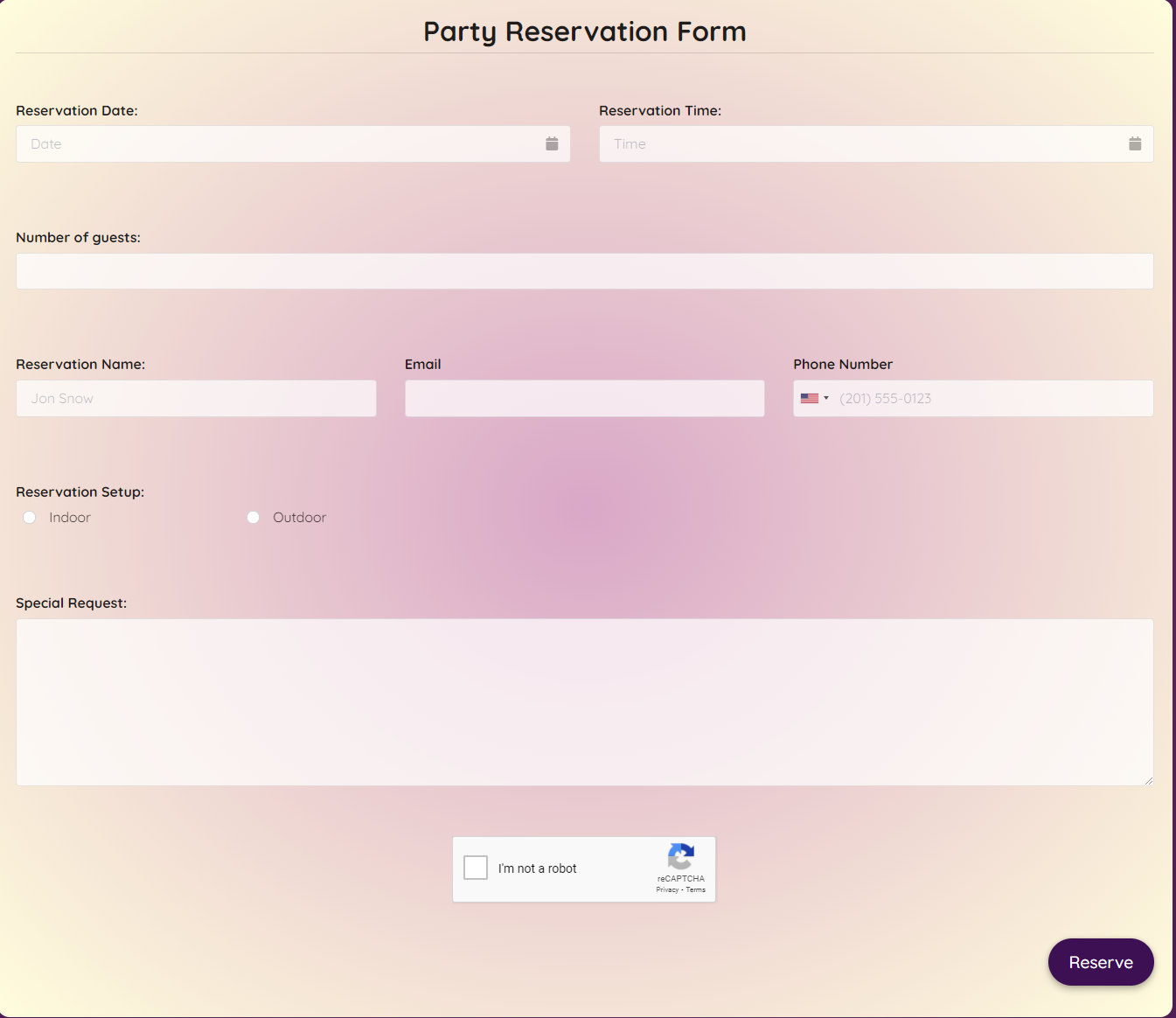This screenshot has height=1018, width=1176.
Task: Check the I'm not a robot box
Action: click(476, 868)
